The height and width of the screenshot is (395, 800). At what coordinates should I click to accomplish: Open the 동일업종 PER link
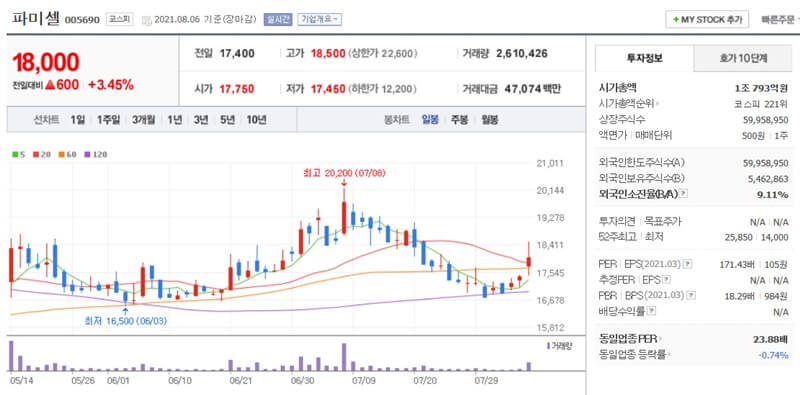point(628,339)
